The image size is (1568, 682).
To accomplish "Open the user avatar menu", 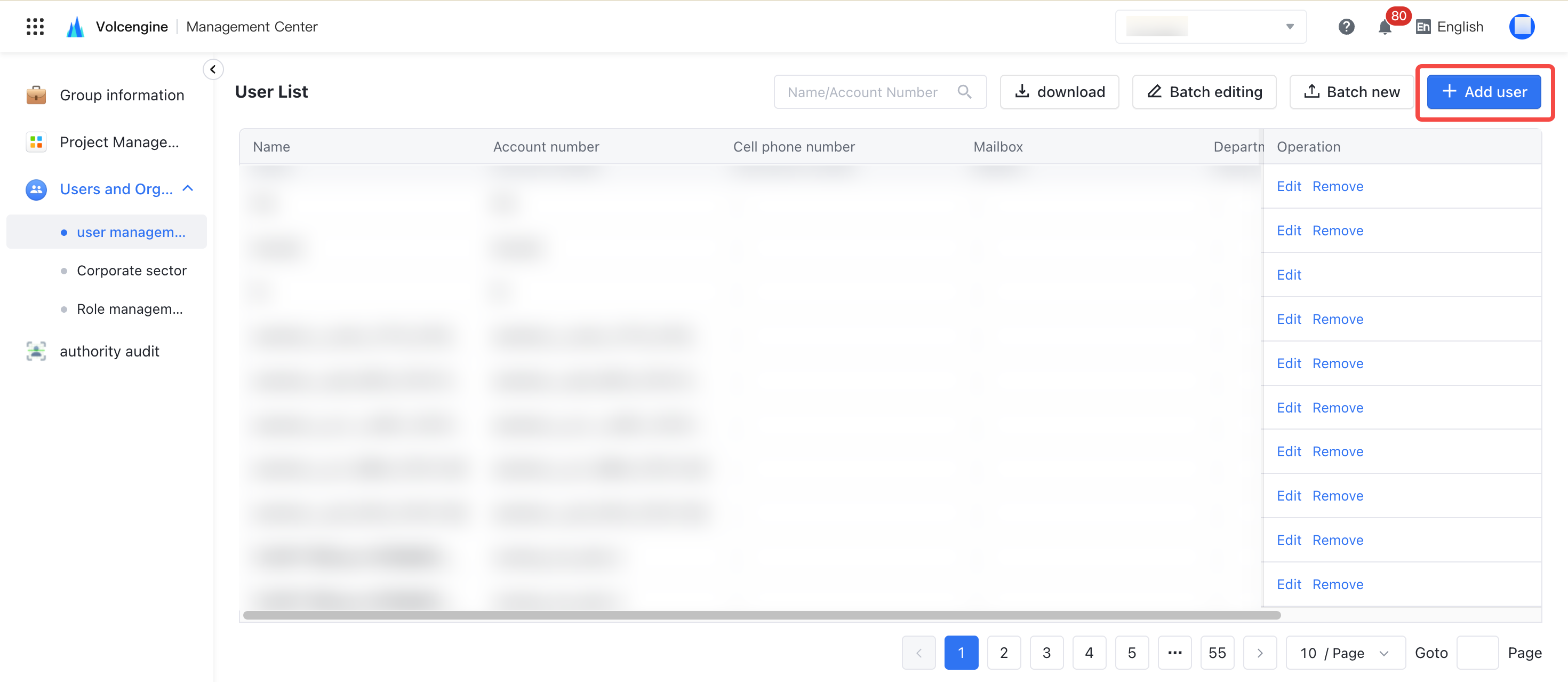I will coord(1522,27).
